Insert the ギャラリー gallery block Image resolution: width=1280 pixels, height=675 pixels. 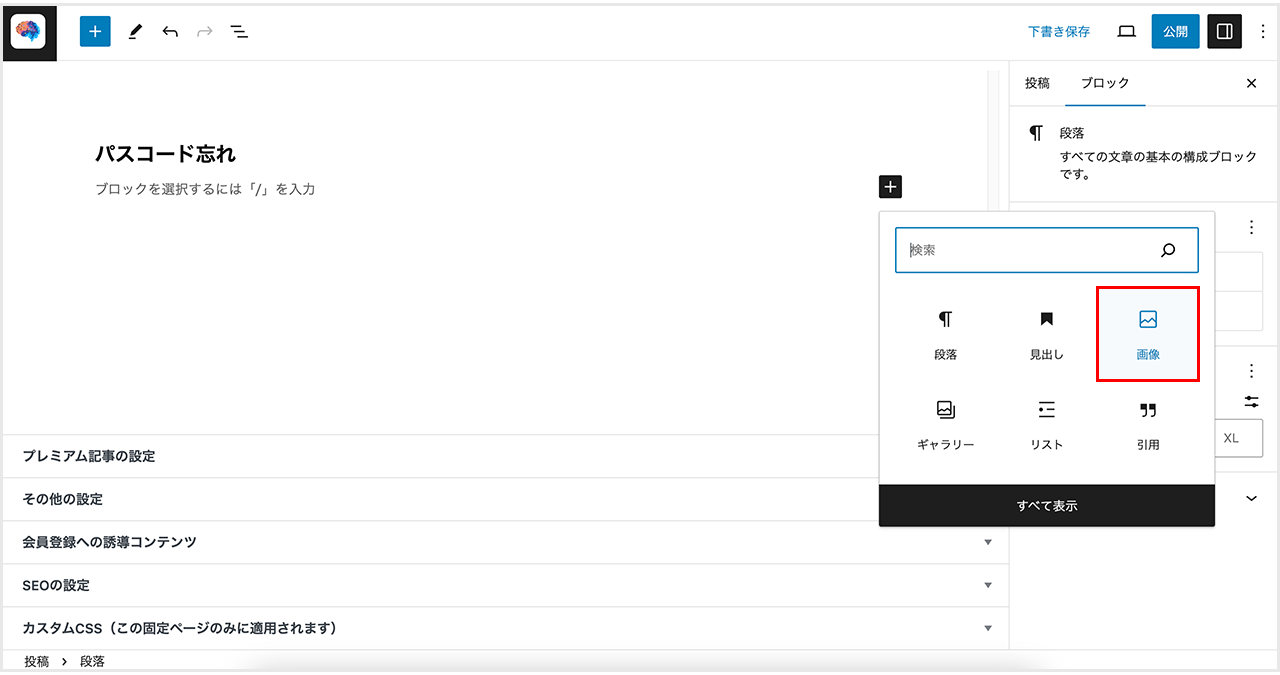click(945, 424)
